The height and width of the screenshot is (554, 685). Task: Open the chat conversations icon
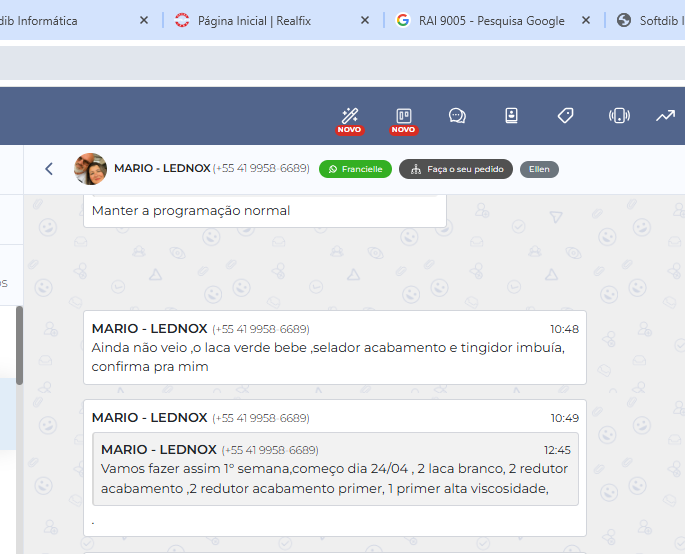click(457, 116)
